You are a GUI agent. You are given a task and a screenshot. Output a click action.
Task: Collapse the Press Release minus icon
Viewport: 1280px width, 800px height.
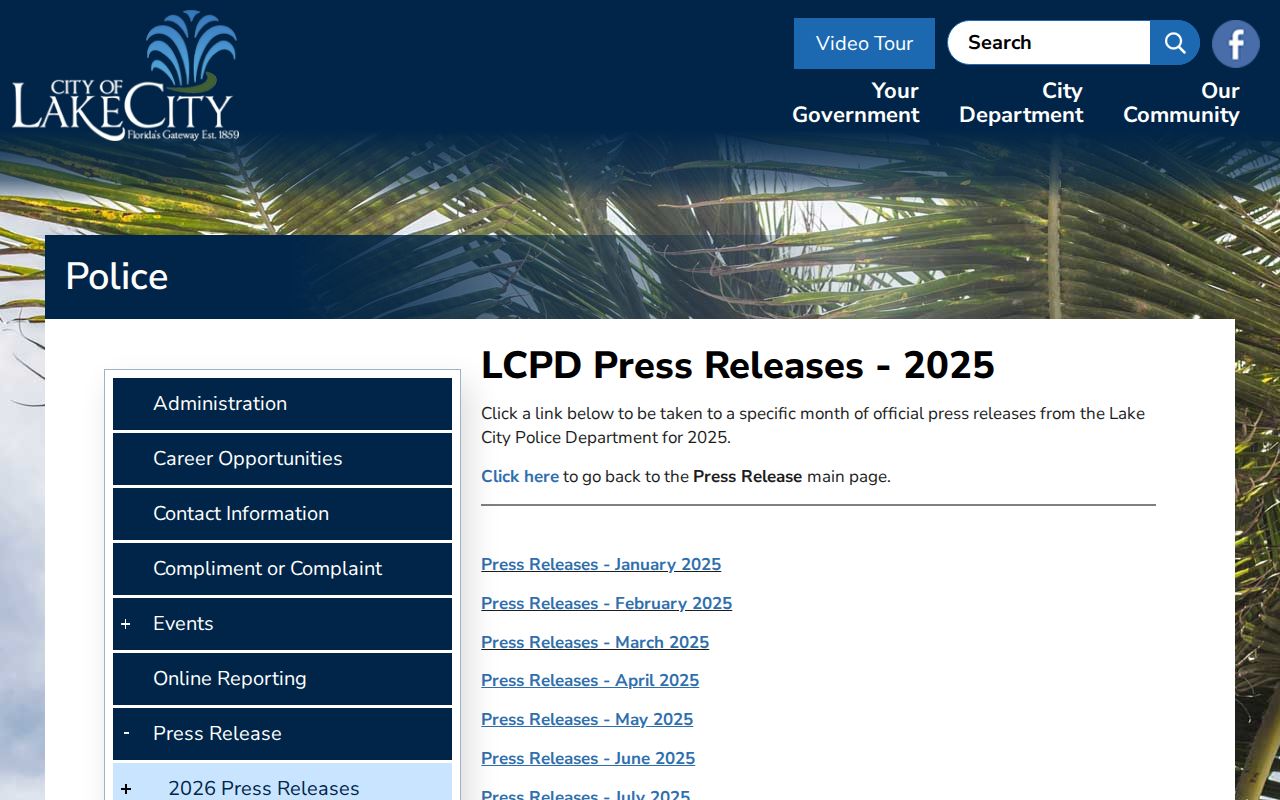click(x=126, y=734)
